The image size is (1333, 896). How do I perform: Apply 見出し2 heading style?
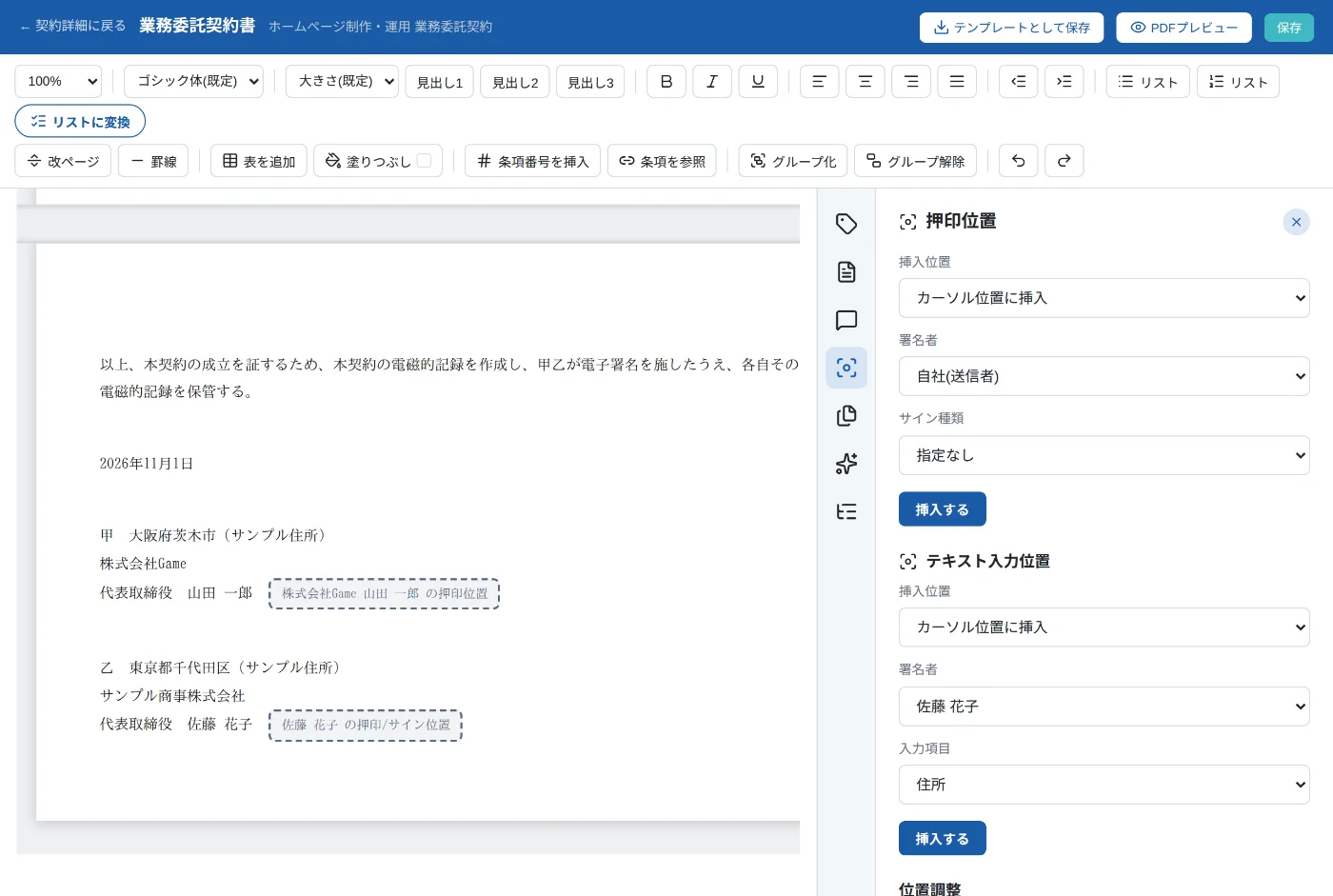coord(515,82)
